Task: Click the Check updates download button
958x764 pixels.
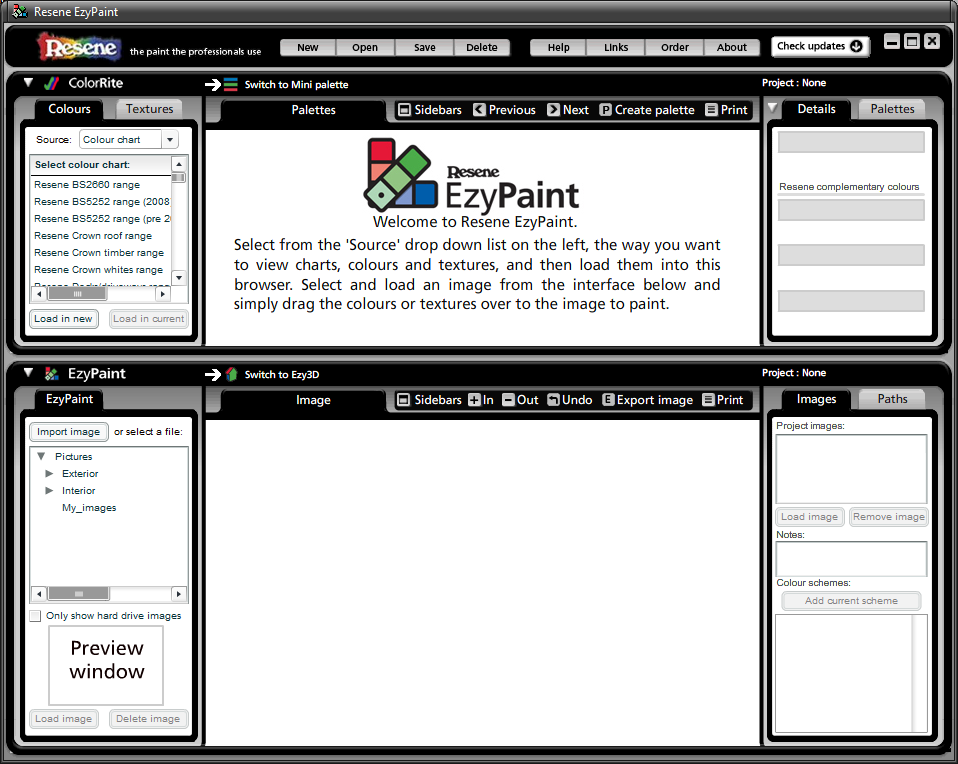Action: (819, 46)
